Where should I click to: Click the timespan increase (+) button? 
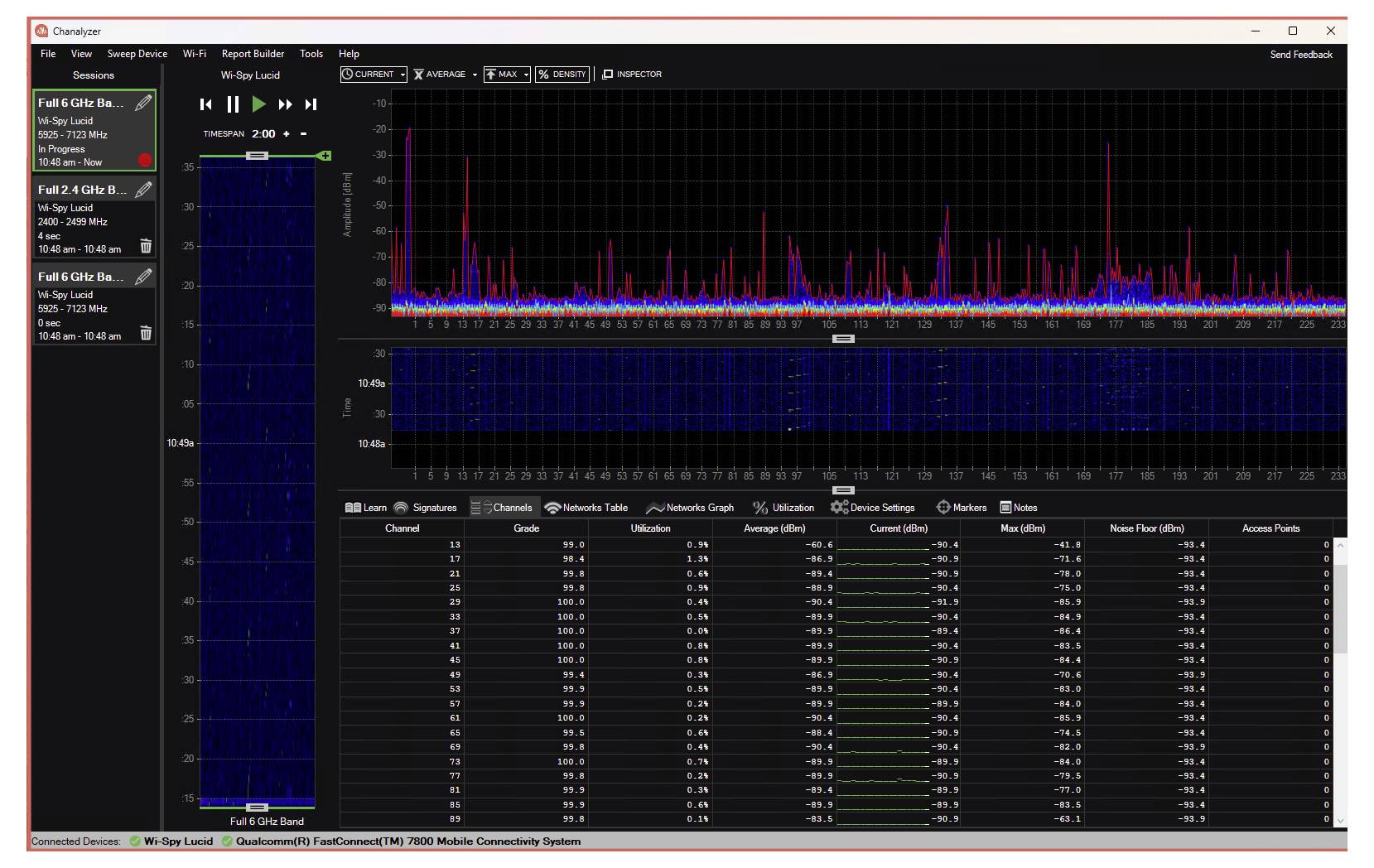pos(287,133)
